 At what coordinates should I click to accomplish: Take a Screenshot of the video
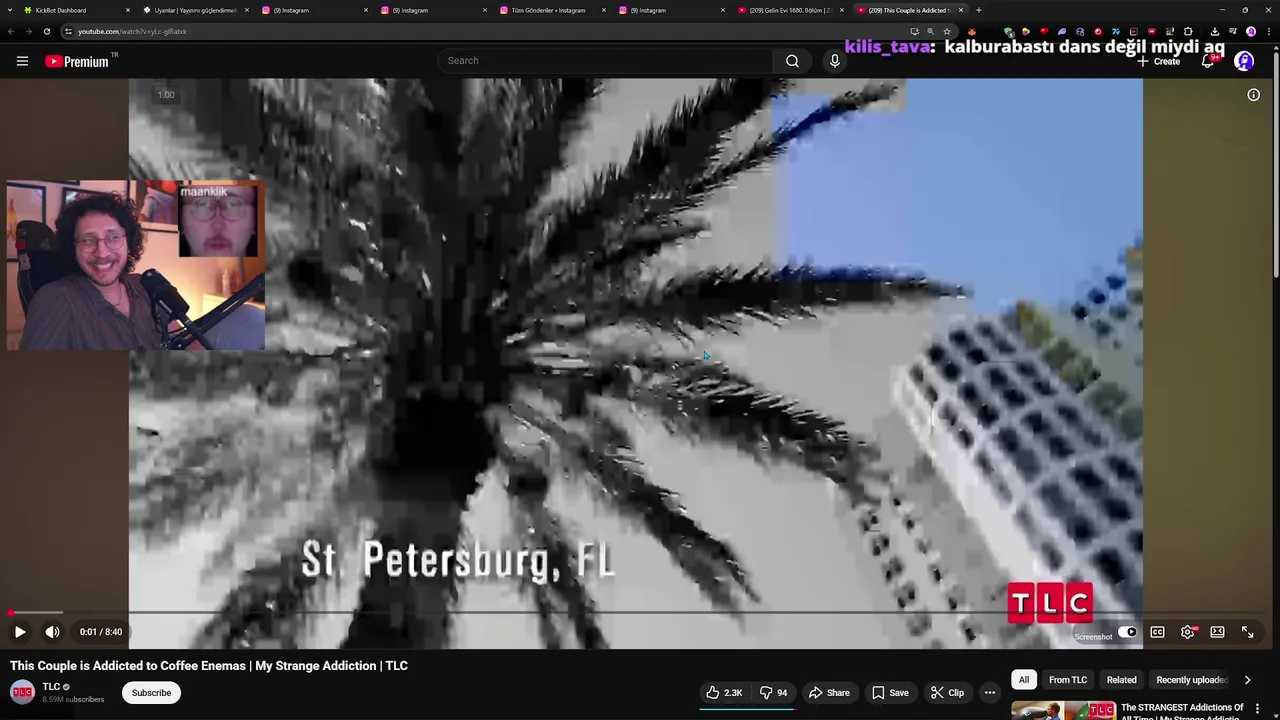point(1093,637)
